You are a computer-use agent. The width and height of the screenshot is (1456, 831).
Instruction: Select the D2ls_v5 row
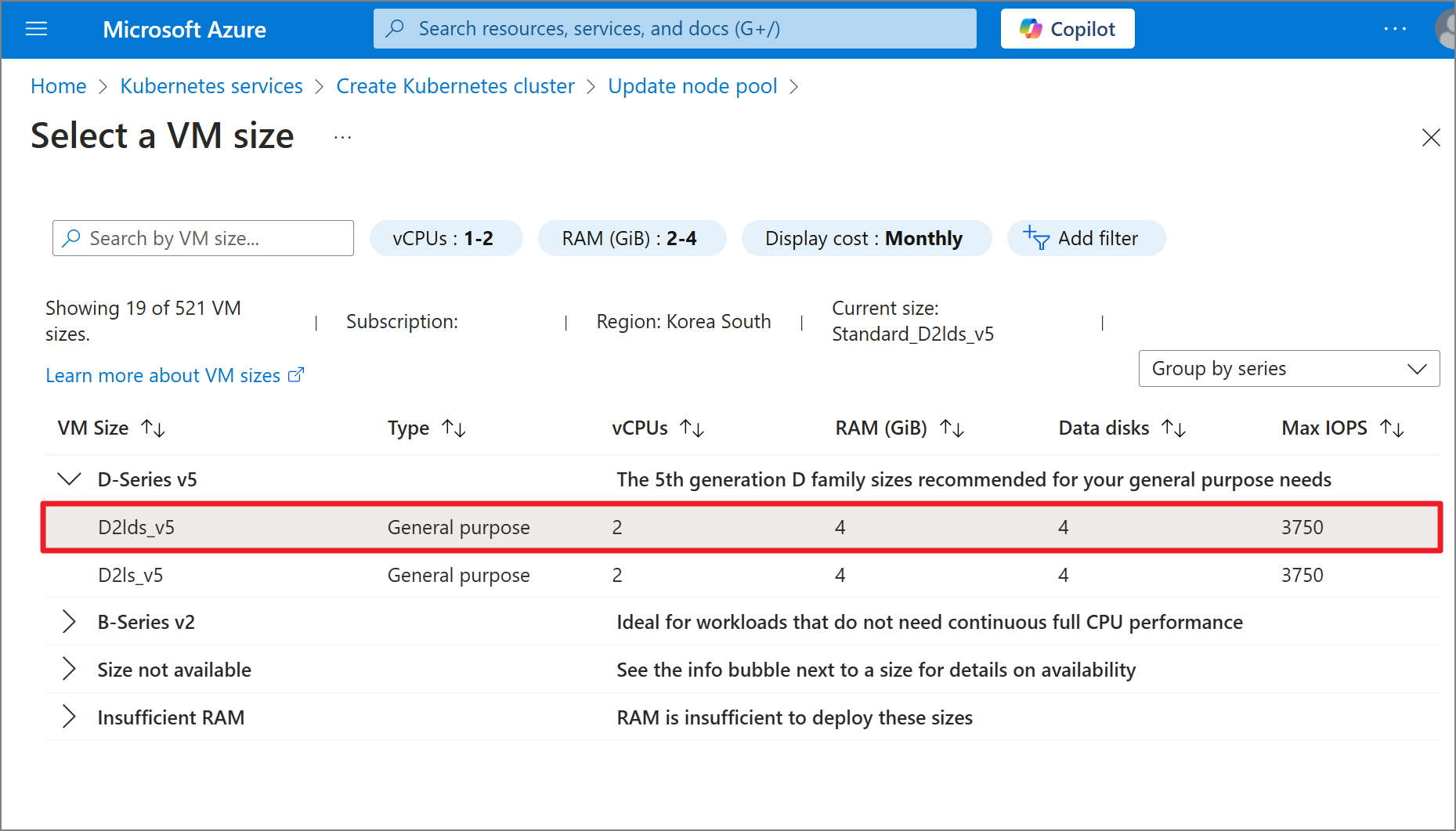pos(742,575)
